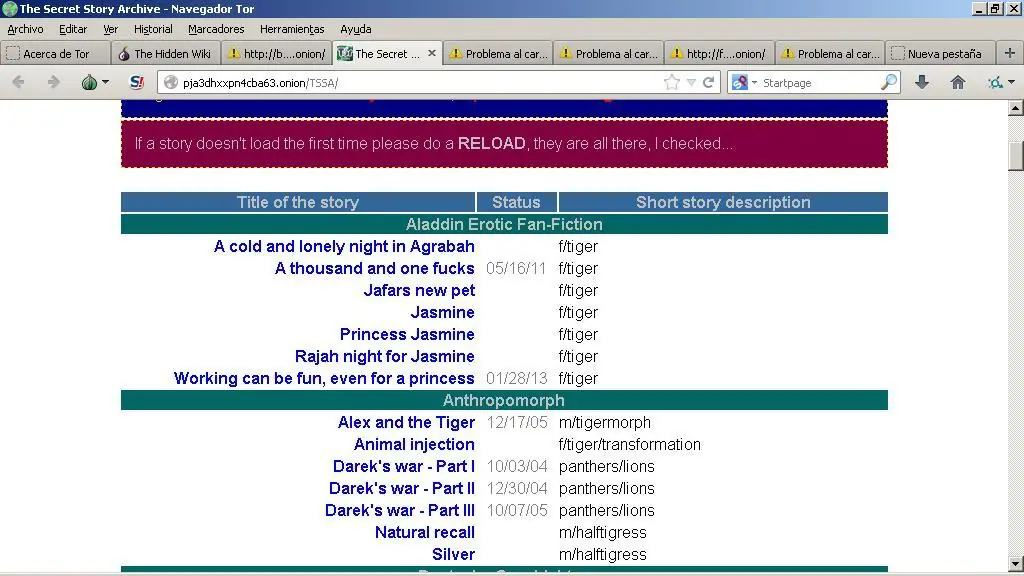Click the word RELOAD in the notice
Image resolution: width=1024 pixels, height=576 pixels.
click(x=491, y=143)
